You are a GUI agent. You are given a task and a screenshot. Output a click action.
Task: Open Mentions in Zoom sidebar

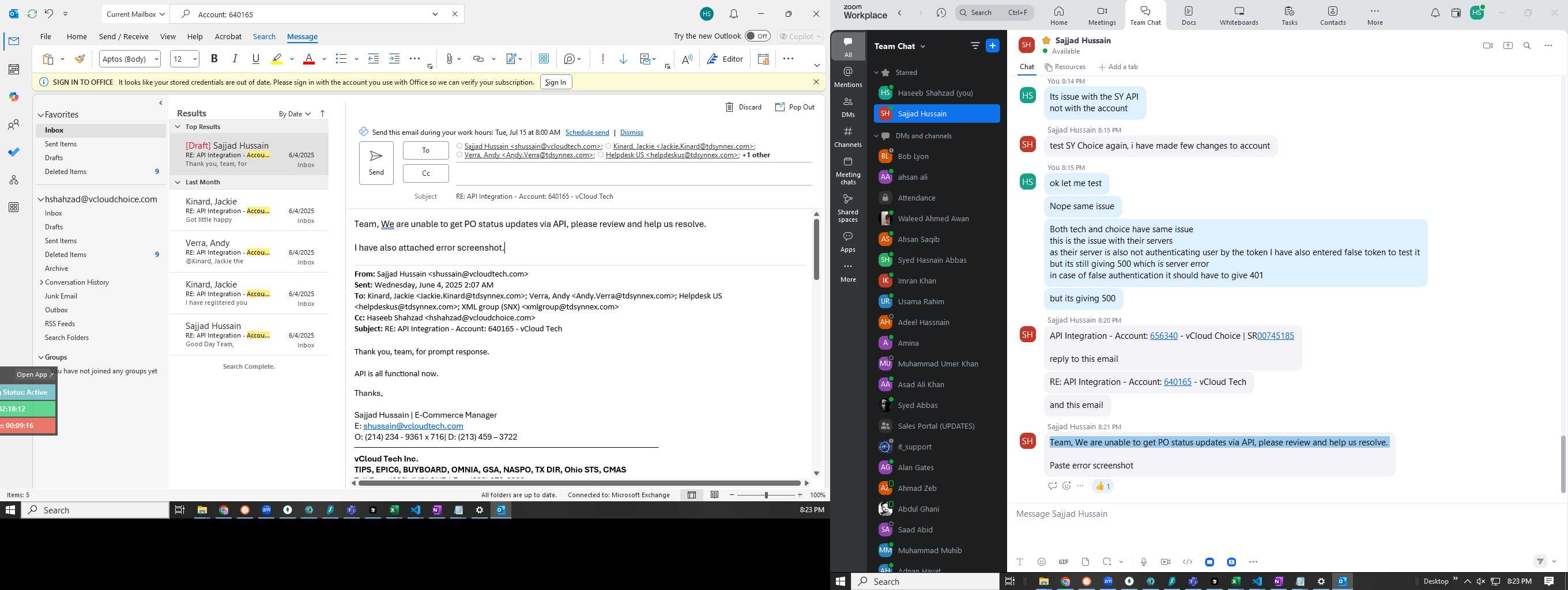point(848,77)
